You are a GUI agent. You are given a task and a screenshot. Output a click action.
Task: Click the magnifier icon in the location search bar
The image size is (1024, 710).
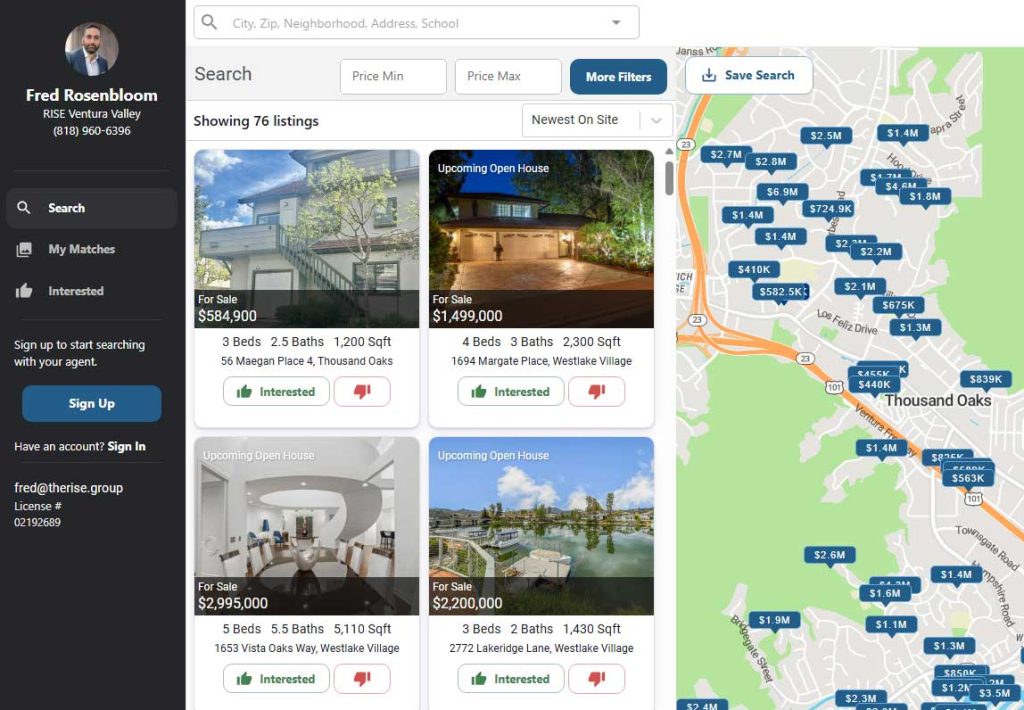click(210, 21)
